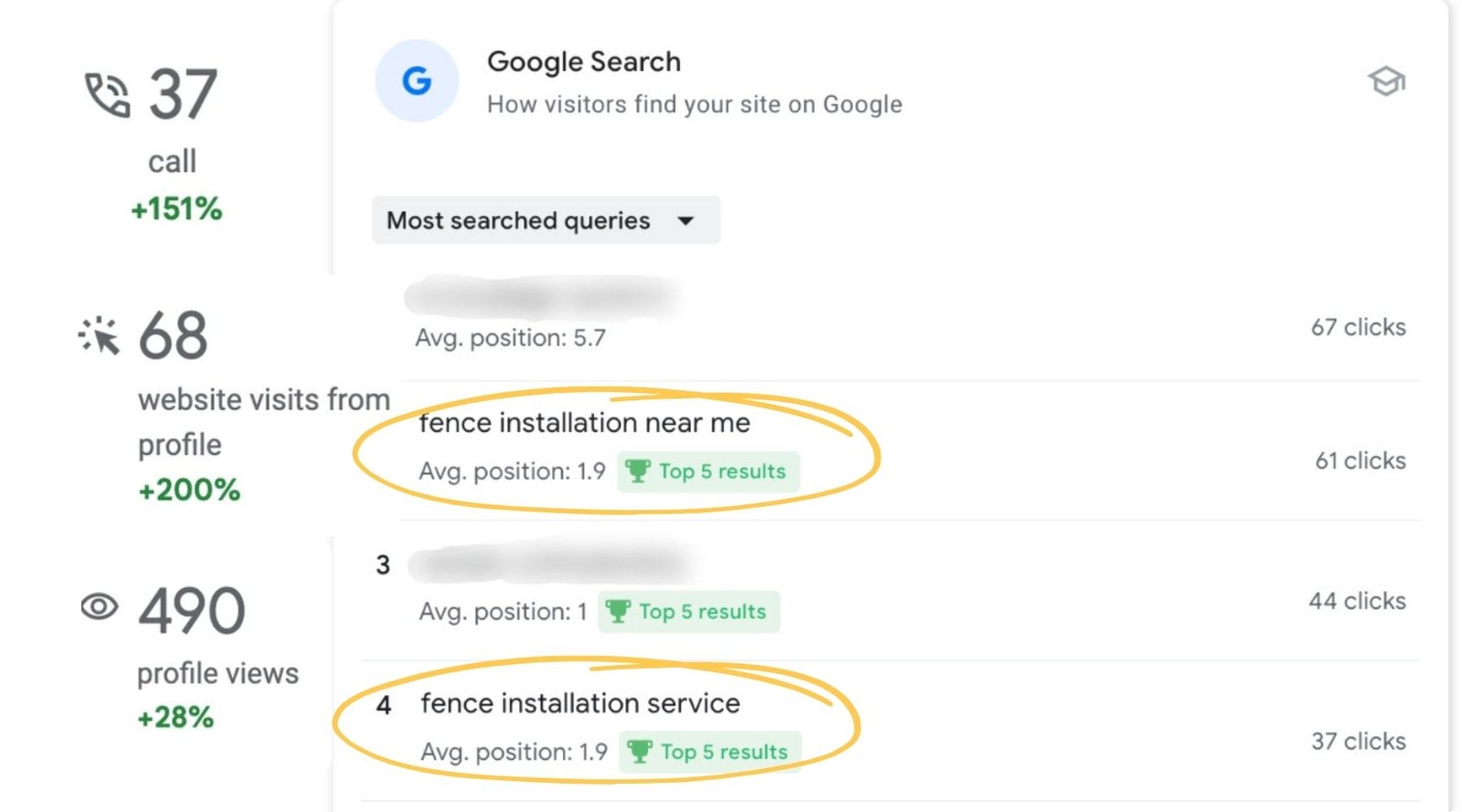Image resolution: width=1462 pixels, height=812 pixels.
Task: Click the 37 clicks value
Action: [1358, 741]
